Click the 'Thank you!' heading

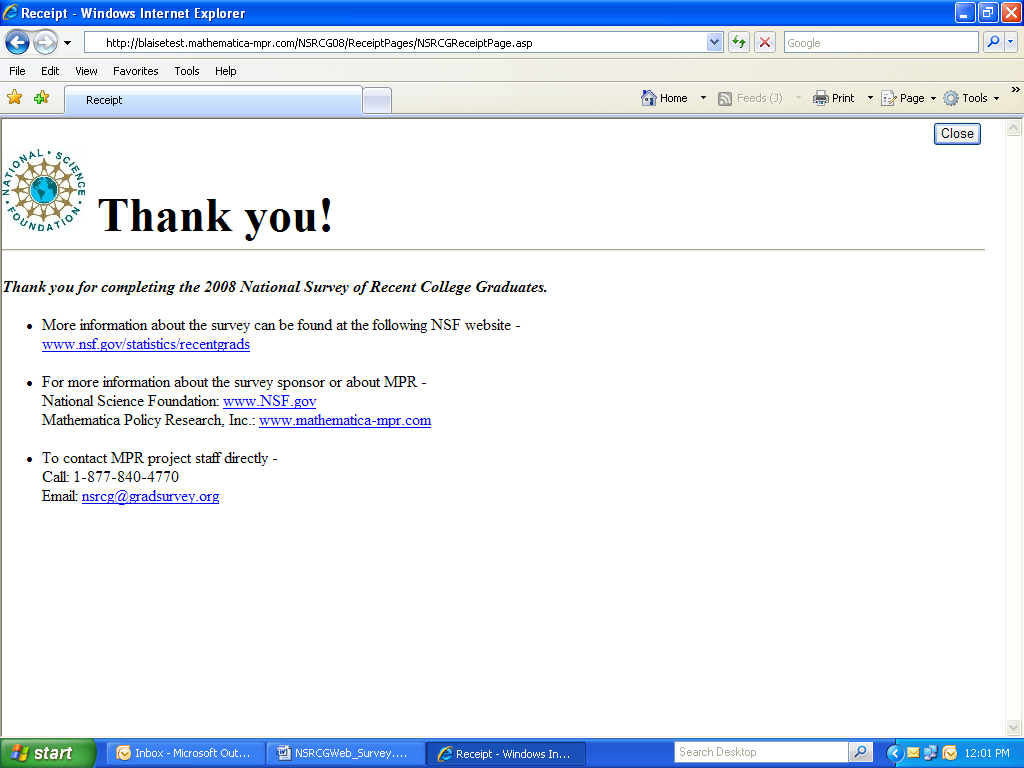click(x=216, y=216)
